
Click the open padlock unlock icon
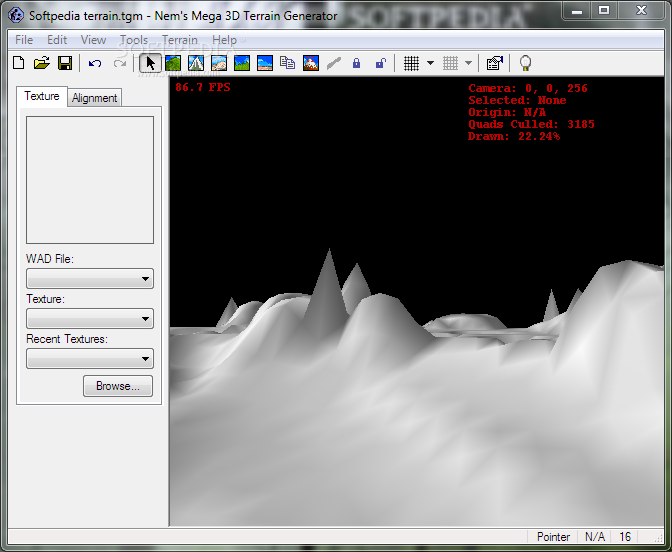point(380,63)
